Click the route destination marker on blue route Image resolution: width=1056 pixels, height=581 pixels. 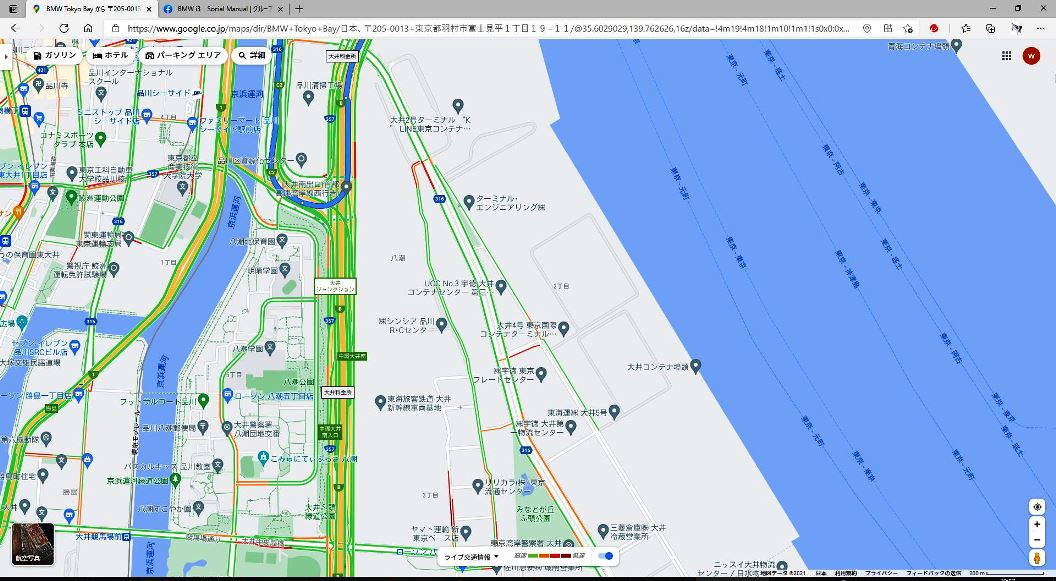(346, 186)
